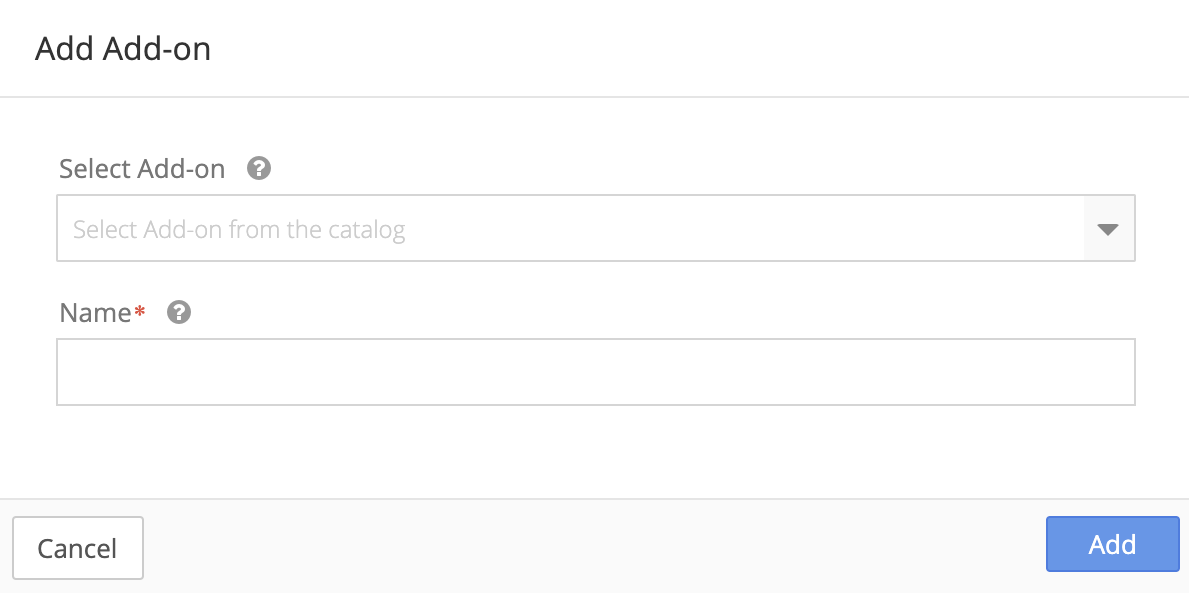Open the add-on catalog combo box
The width and height of the screenshot is (1189, 593).
click(x=570, y=229)
